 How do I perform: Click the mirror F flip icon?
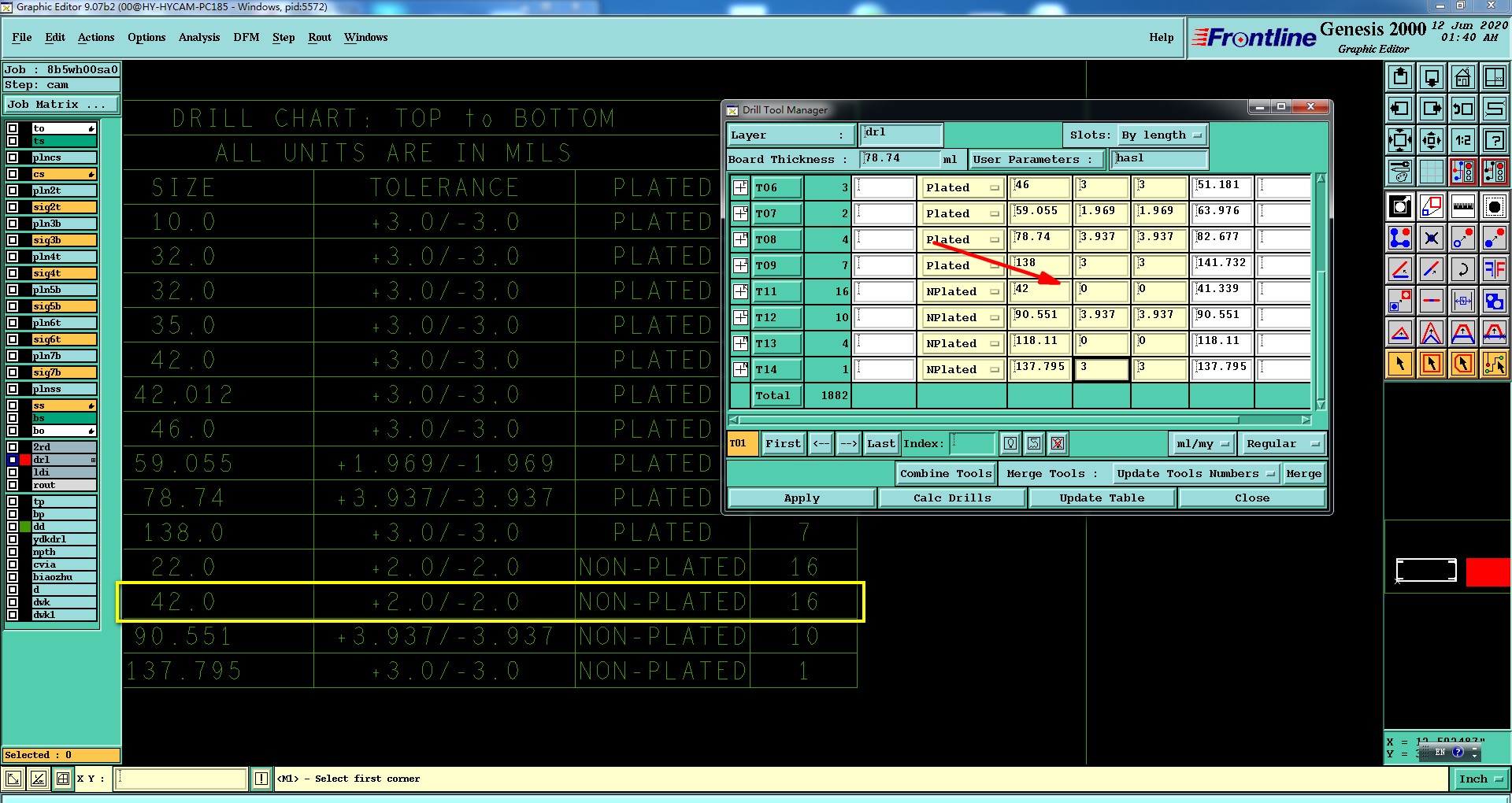tap(1495, 269)
